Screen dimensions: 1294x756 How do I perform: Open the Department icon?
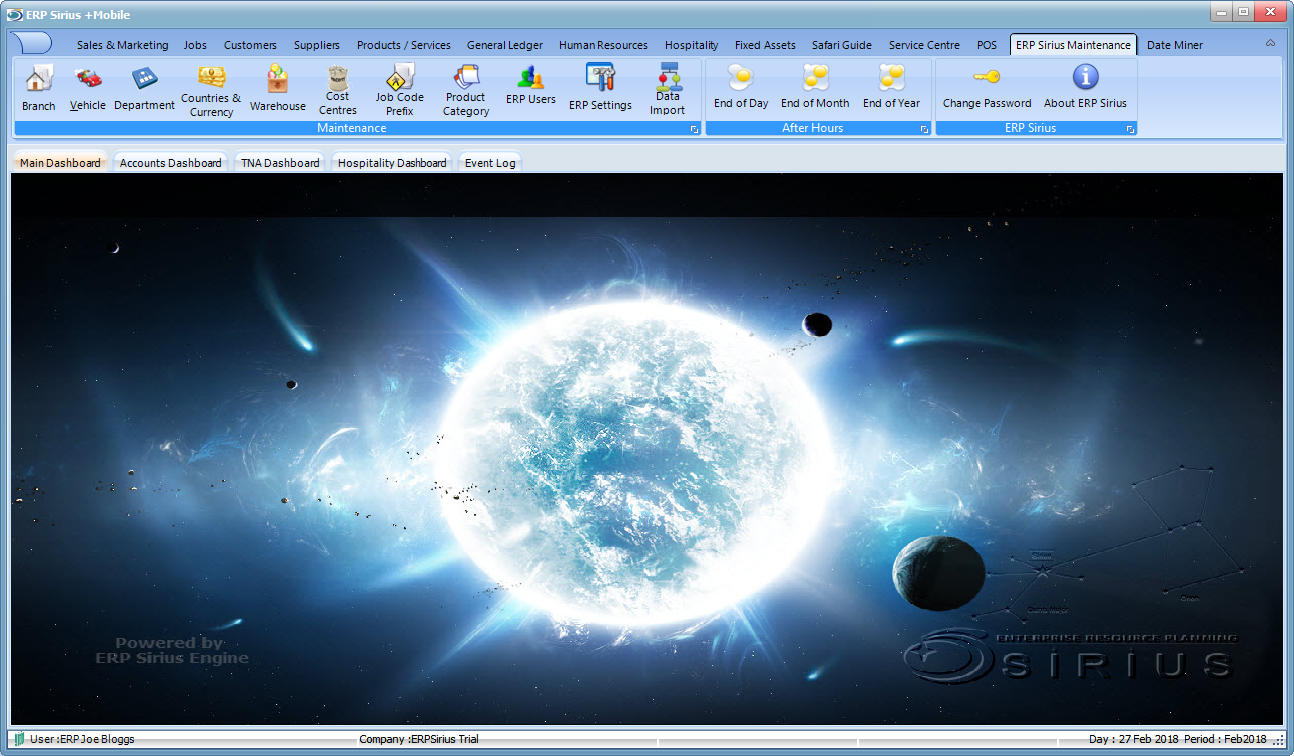144,88
